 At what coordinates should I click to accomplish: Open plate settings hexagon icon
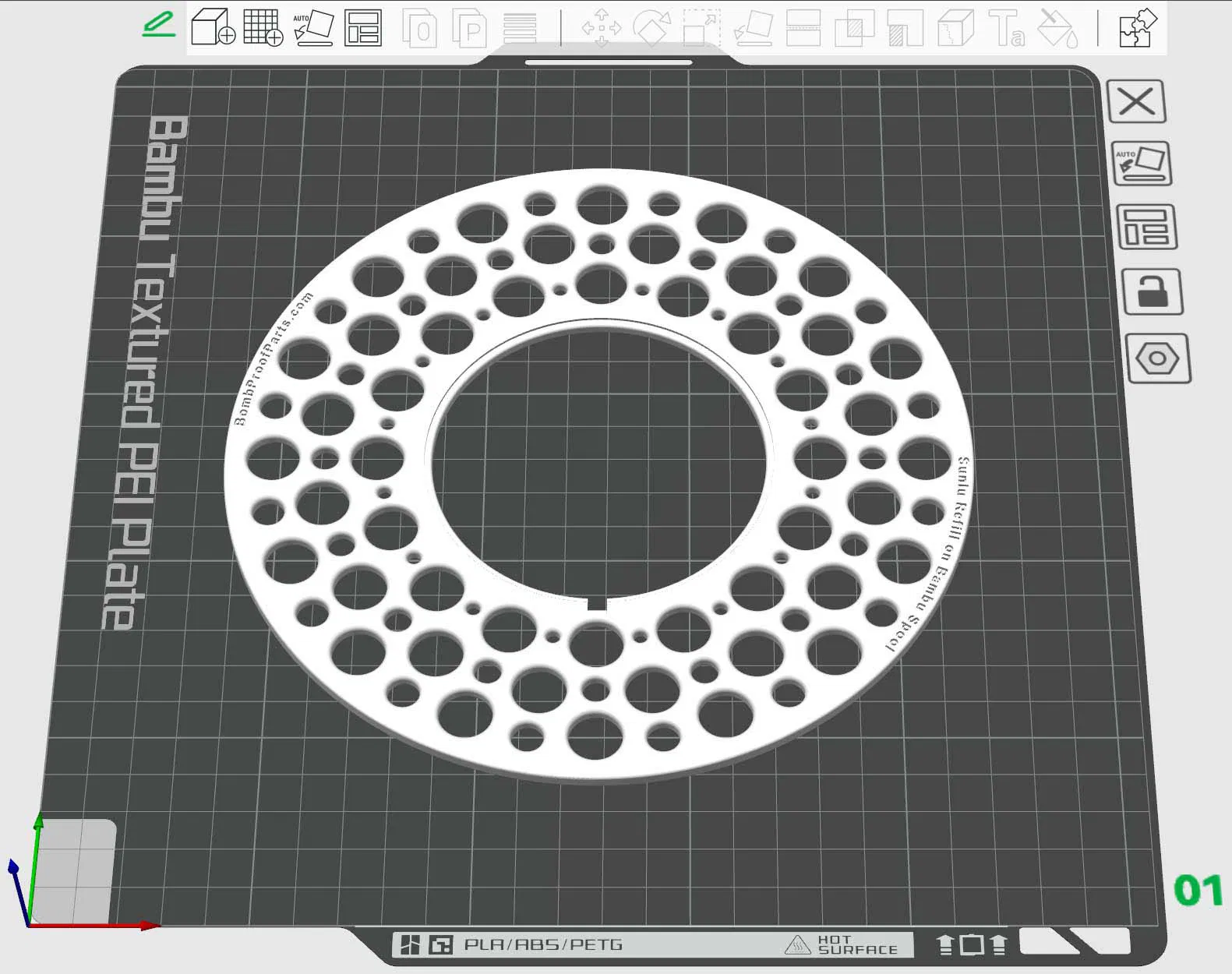pyautogui.click(x=1158, y=358)
